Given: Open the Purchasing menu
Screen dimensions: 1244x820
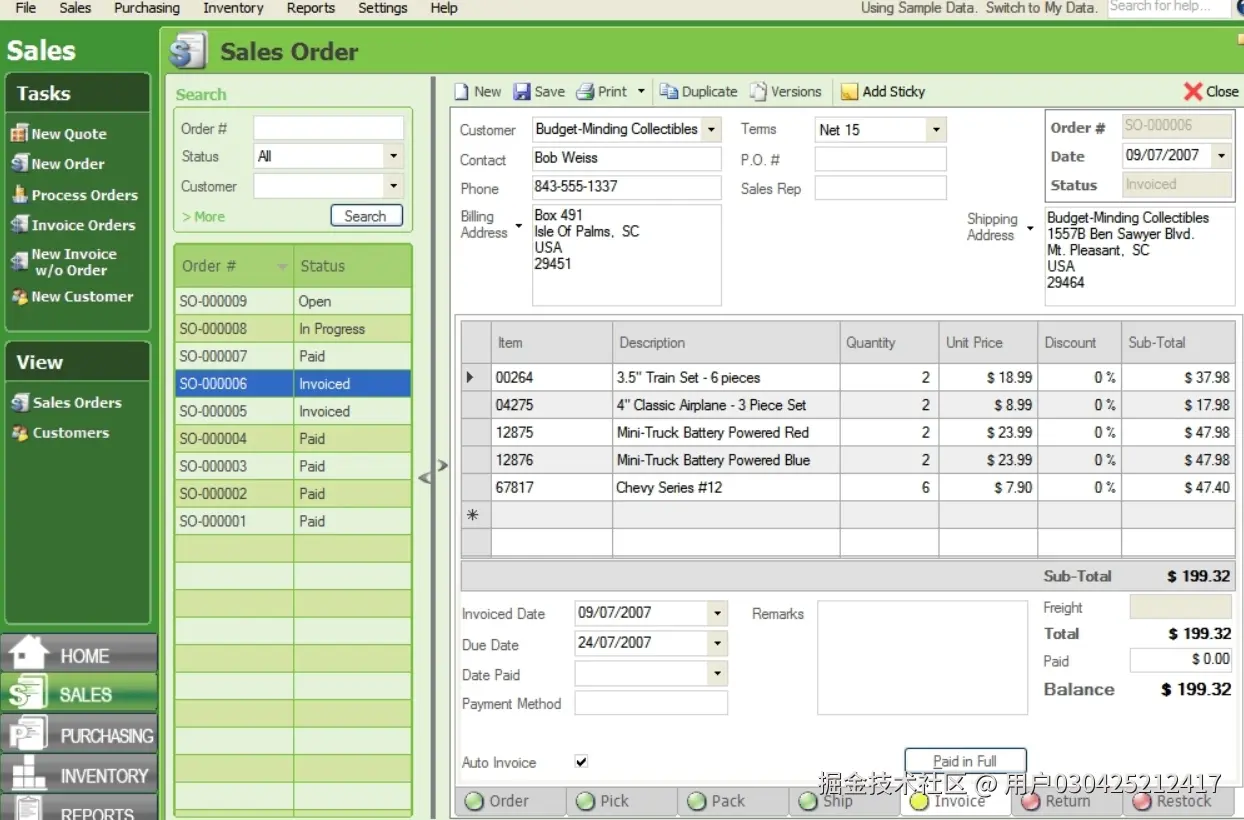Looking at the screenshot, I should click(x=147, y=8).
